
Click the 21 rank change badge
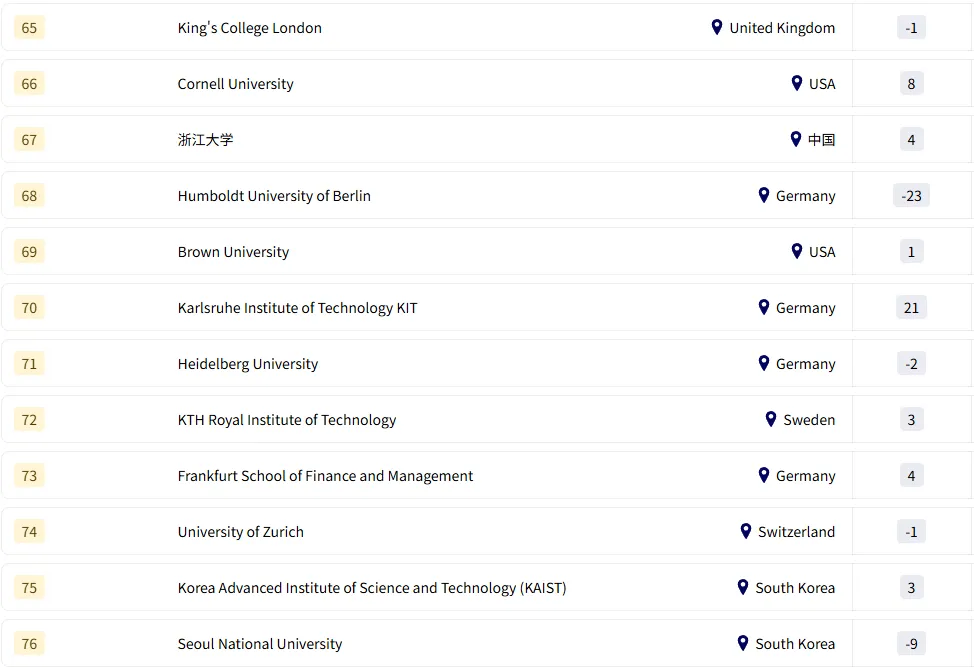coord(911,308)
